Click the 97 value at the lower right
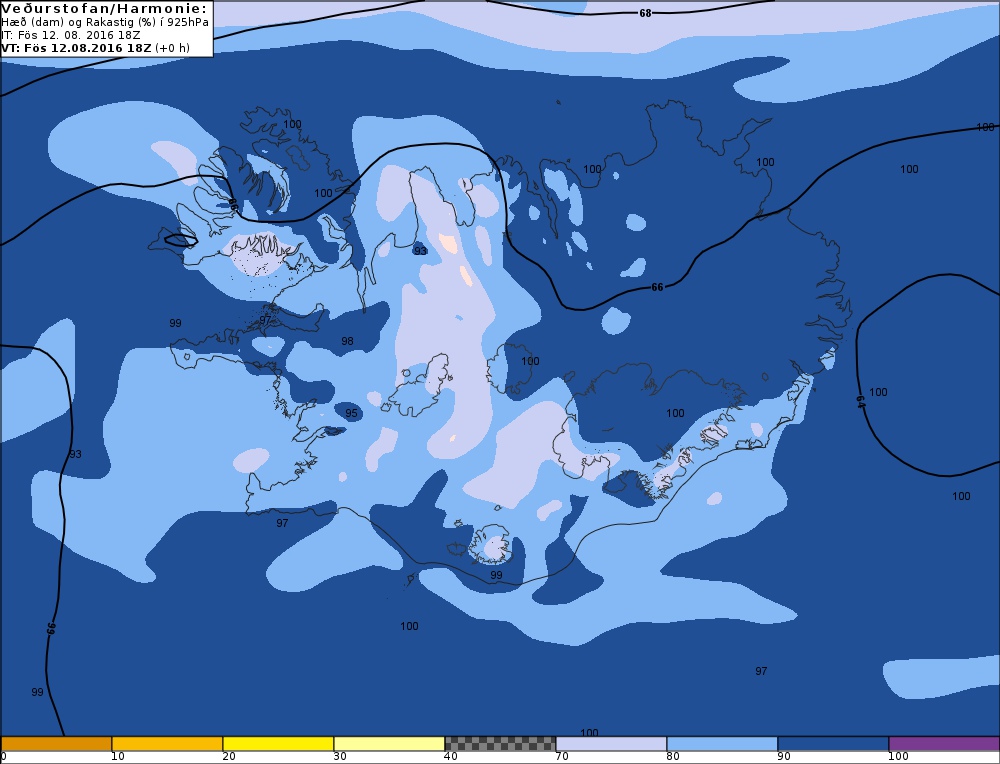The width and height of the screenshot is (1000, 764). (x=761, y=671)
